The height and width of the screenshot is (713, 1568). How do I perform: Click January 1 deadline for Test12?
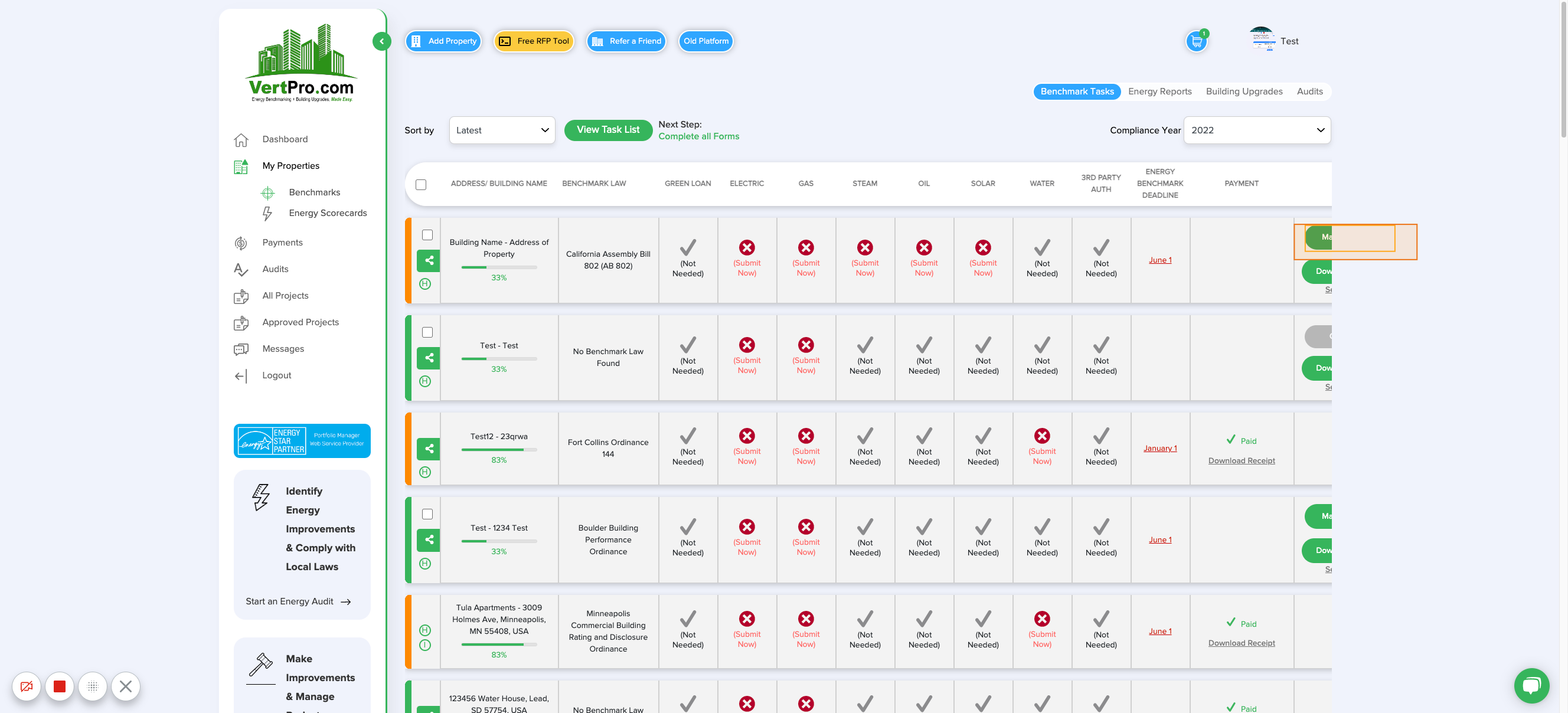coord(1159,449)
